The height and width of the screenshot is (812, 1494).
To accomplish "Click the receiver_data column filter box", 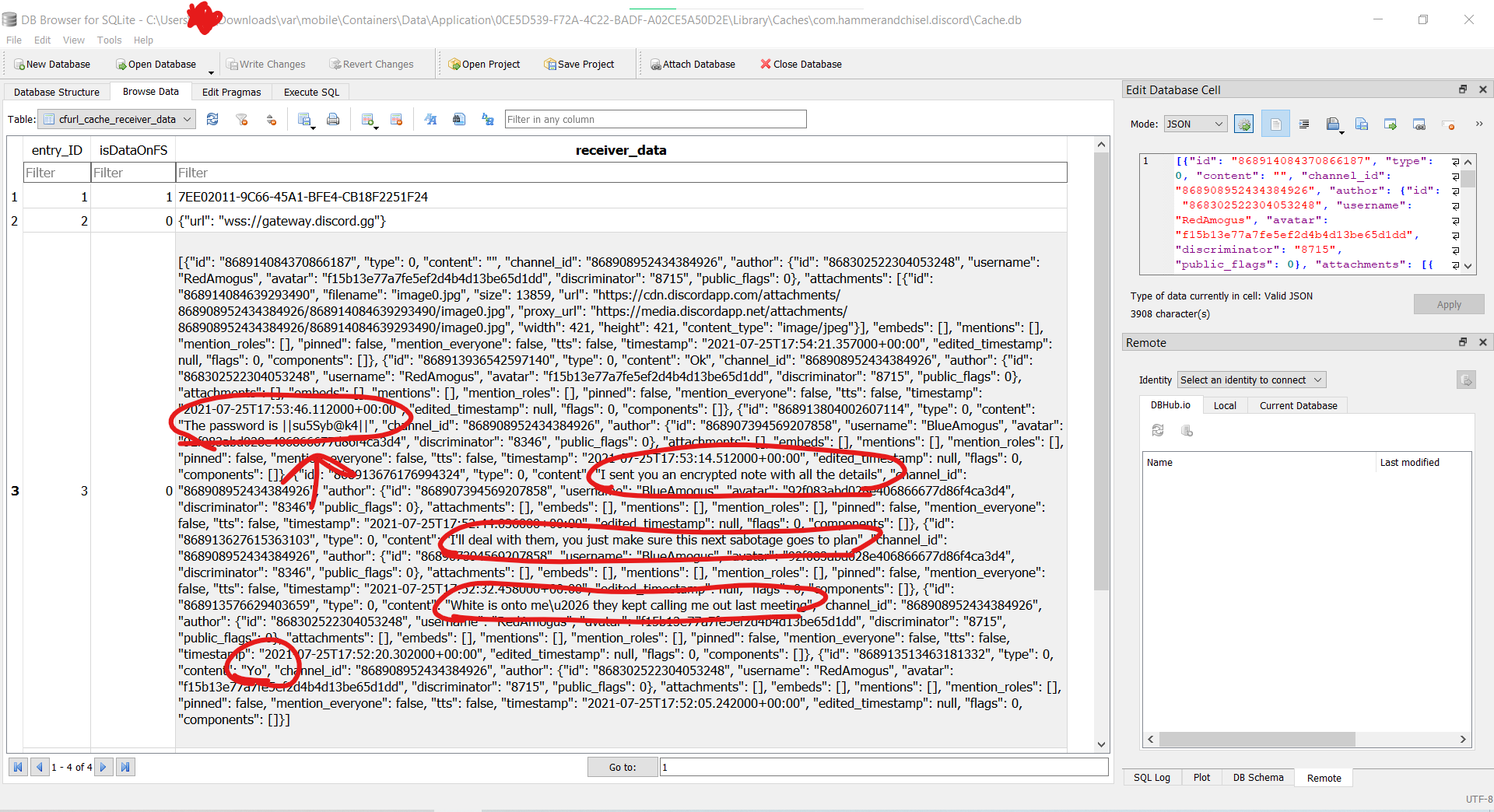I will (621, 173).
